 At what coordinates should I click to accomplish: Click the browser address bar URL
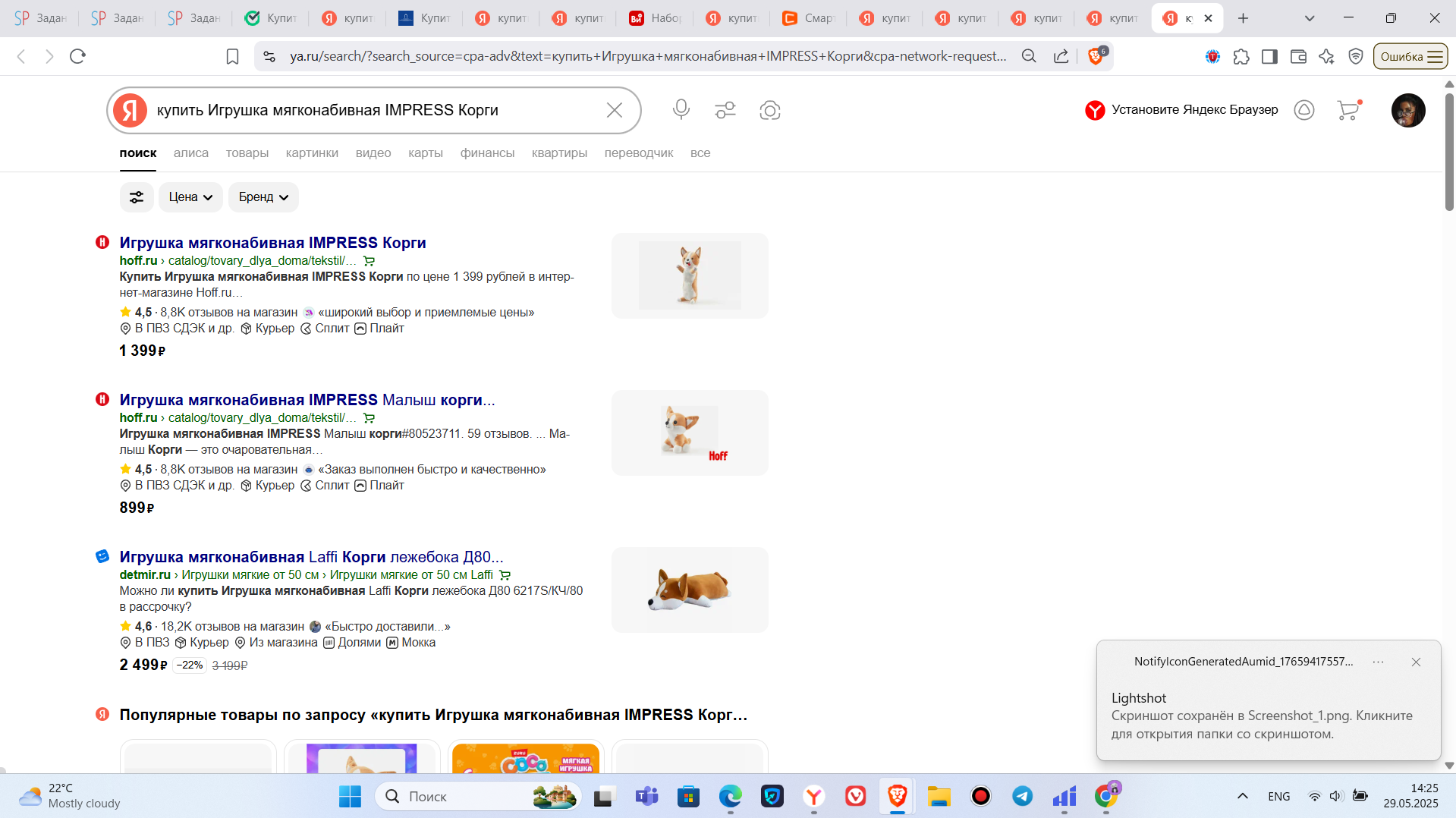(x=648, y=56)
